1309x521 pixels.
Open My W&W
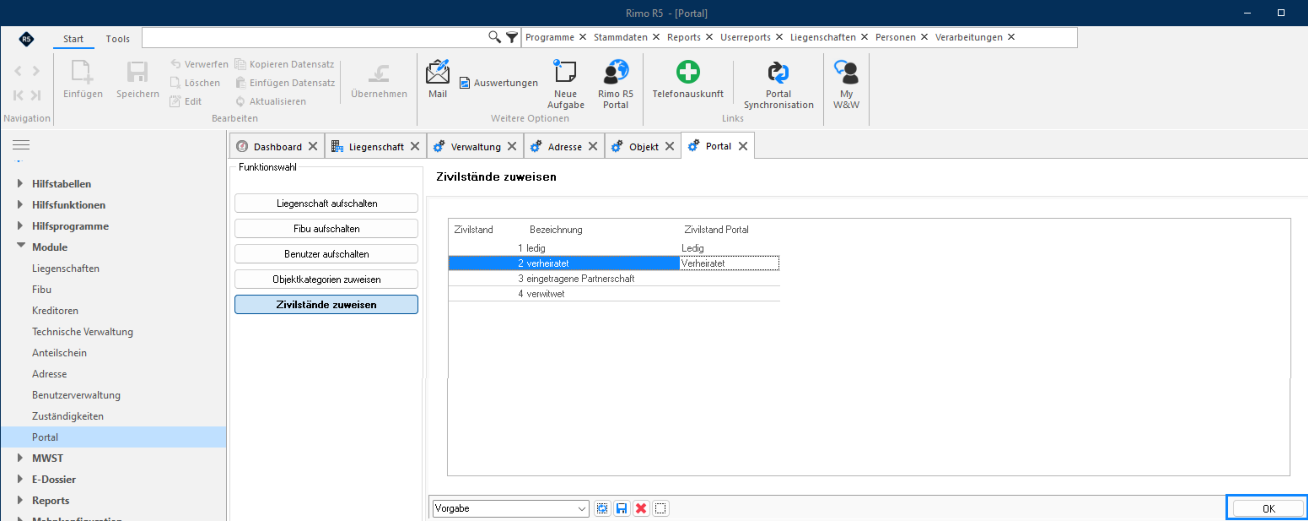846,84
